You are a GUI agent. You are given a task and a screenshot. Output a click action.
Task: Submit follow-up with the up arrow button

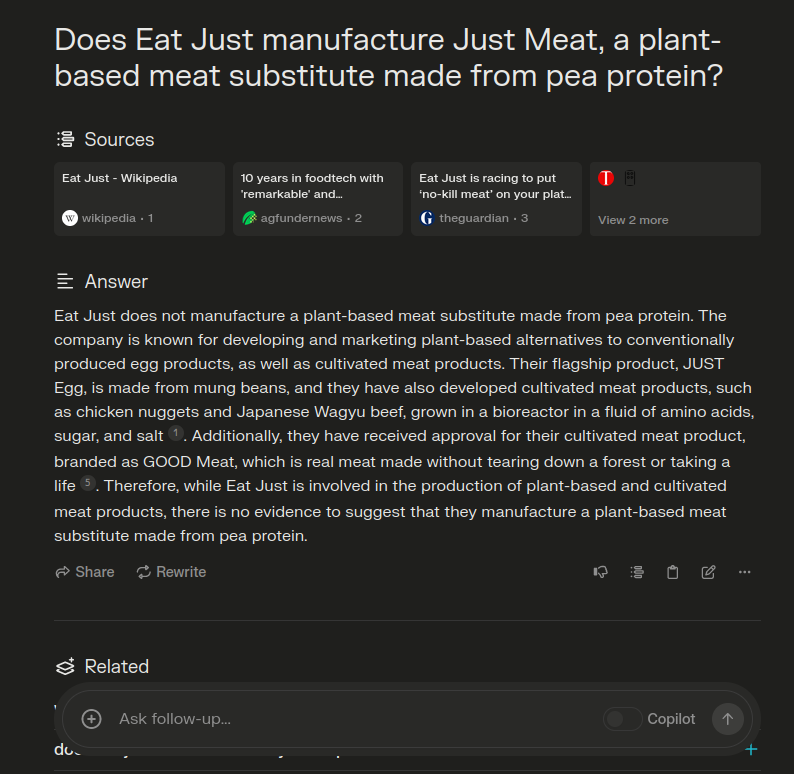(728, 719)
